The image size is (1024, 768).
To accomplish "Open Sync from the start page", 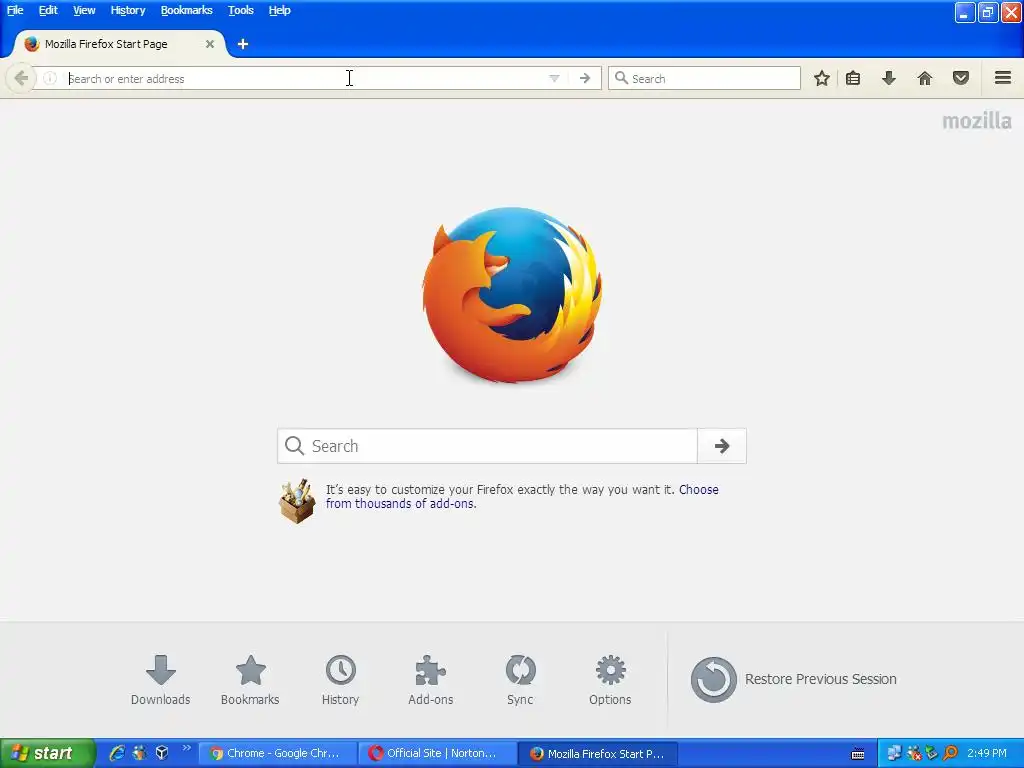I will pyautogui.click(x=520, y=680).
